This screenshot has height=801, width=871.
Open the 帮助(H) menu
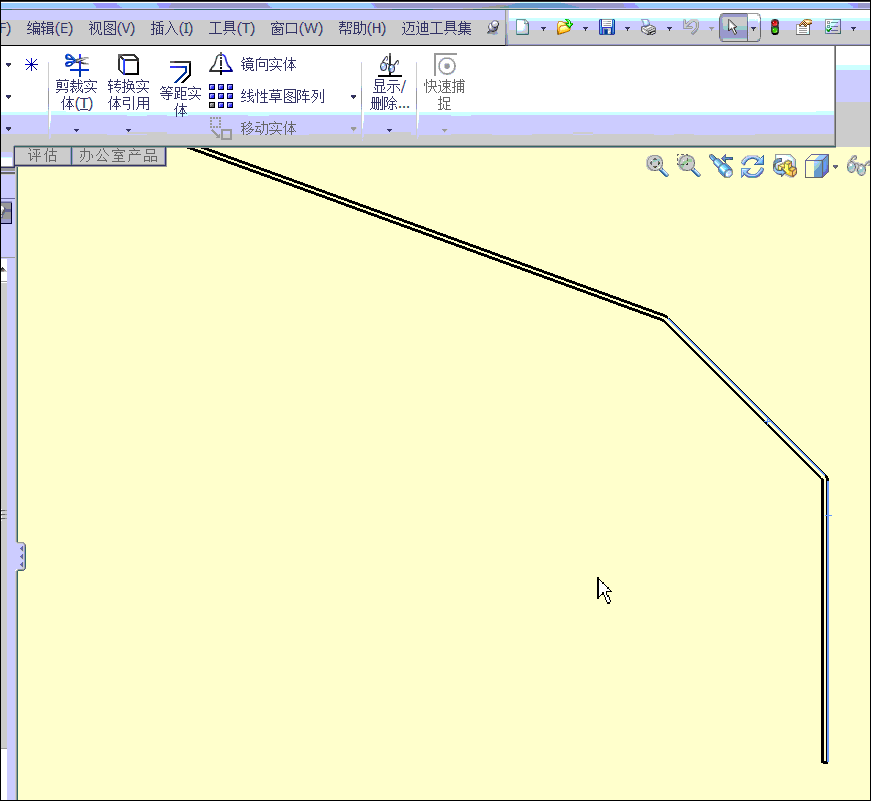[x=362, y=28]
